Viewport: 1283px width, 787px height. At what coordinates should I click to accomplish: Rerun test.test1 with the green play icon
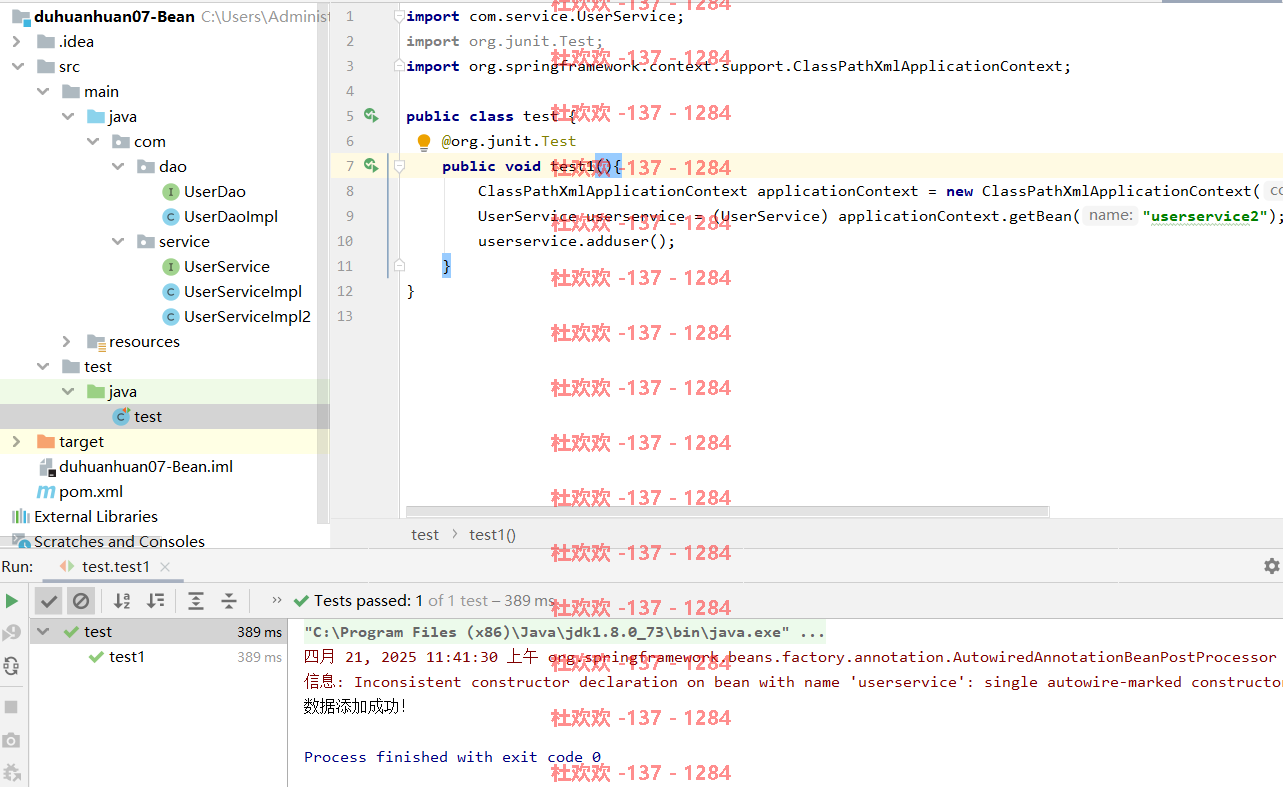click(12, 601)
